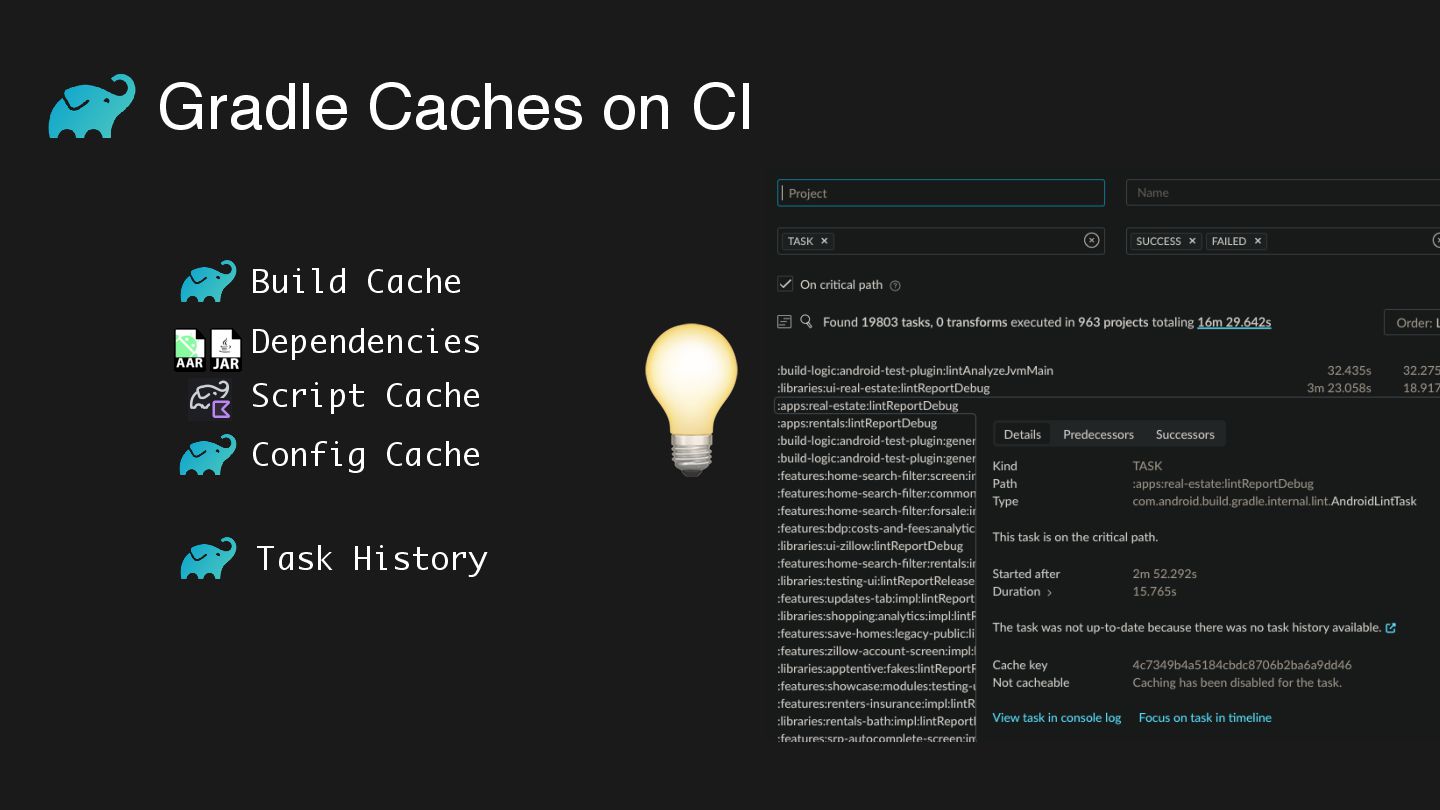
Task: Select the :libraries:rentals-bath:impl row
Action: click(x=876, y=721)
